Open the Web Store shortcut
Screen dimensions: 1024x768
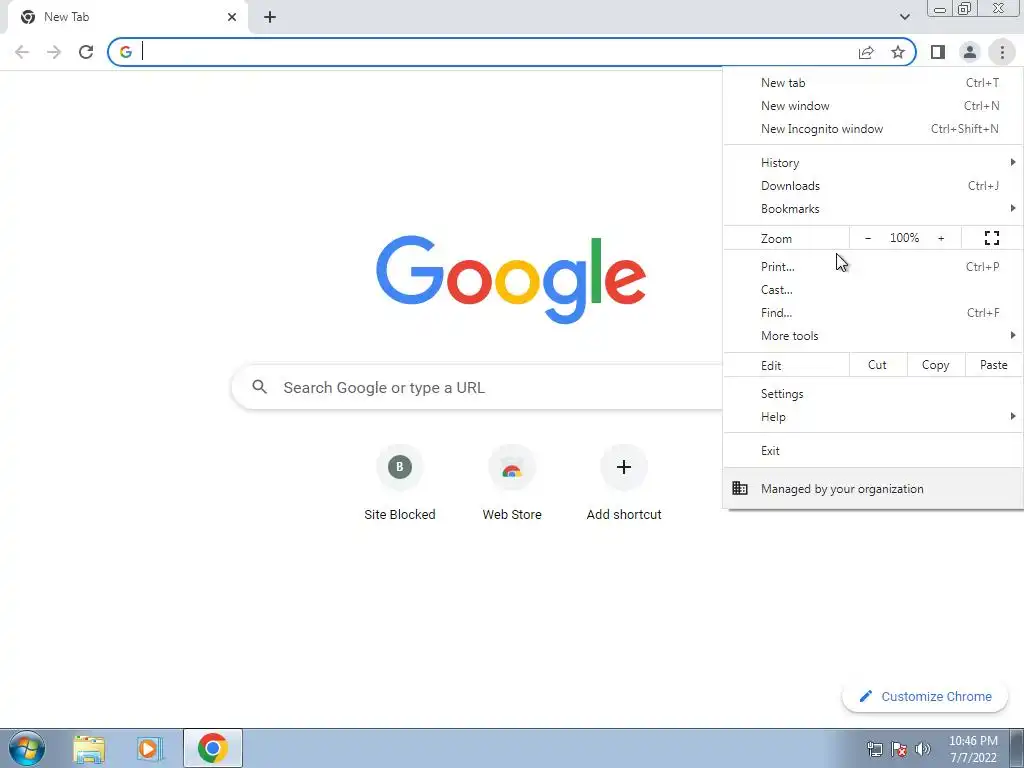(x=512, y=485)
